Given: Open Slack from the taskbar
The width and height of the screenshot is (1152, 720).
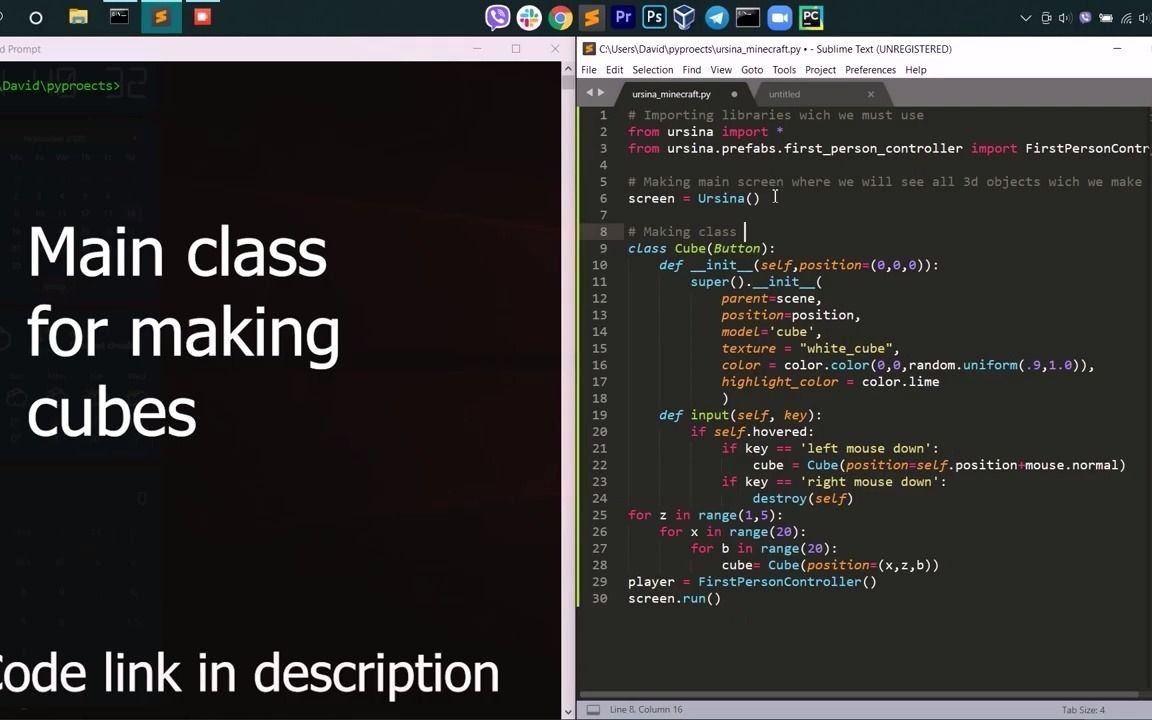Looking at the screenshot, I should point(529,18).
